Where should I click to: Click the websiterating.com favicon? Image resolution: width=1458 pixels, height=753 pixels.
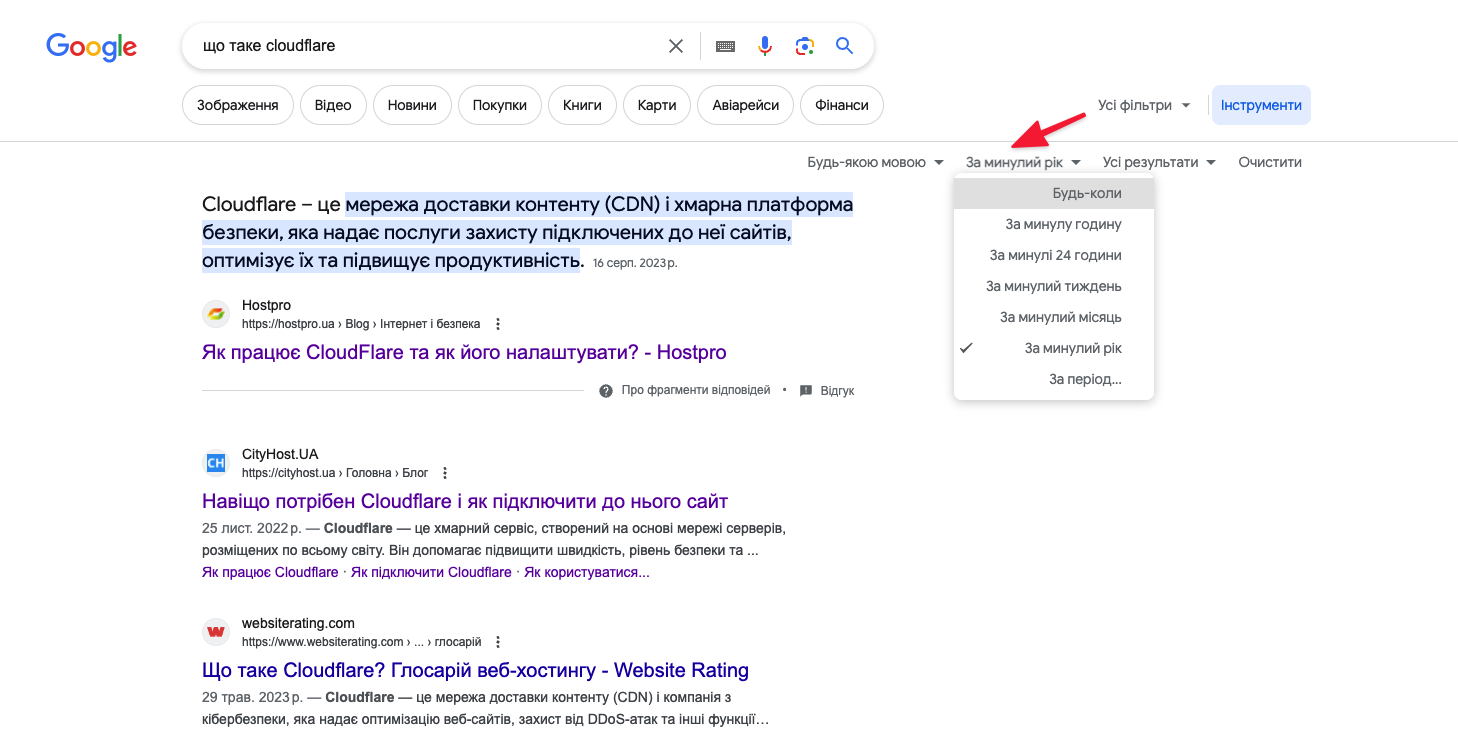pyautogui.click(x=216, y=632)
